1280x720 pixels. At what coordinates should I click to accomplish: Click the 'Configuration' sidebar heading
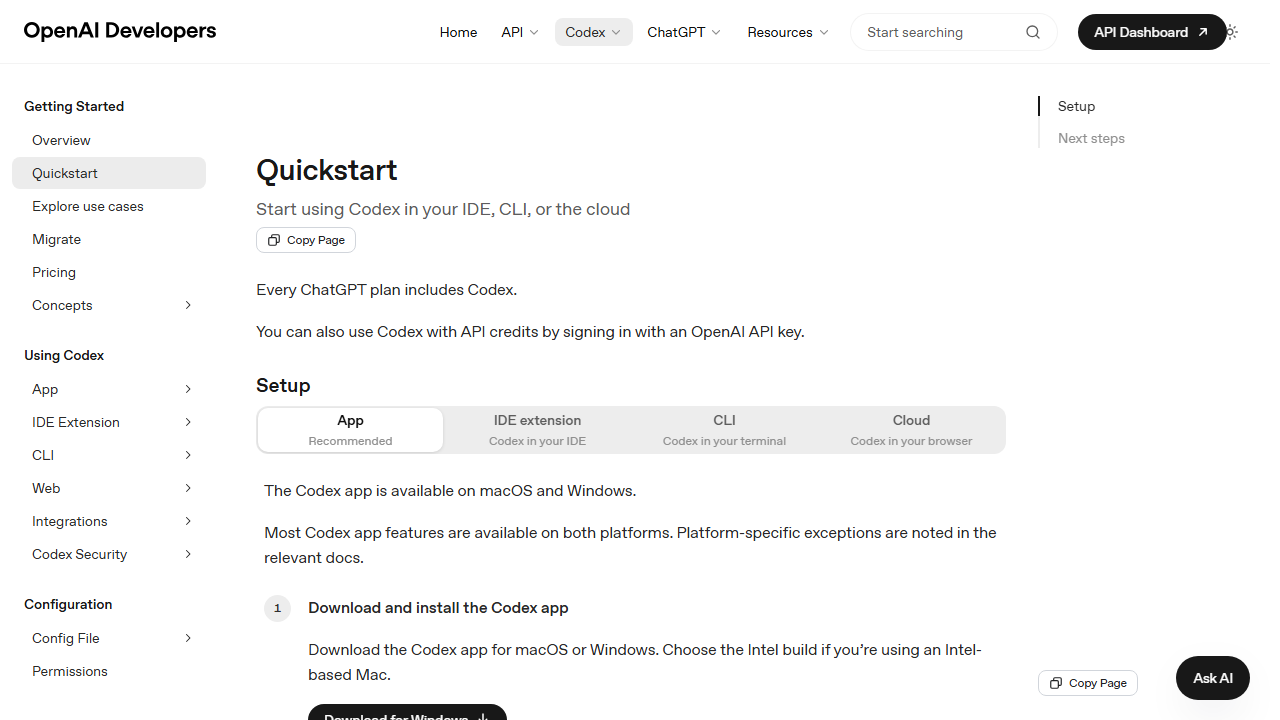[68, 604]
